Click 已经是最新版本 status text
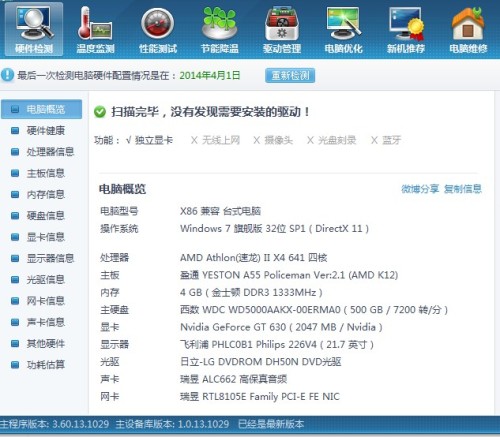 tap(271, 424)
